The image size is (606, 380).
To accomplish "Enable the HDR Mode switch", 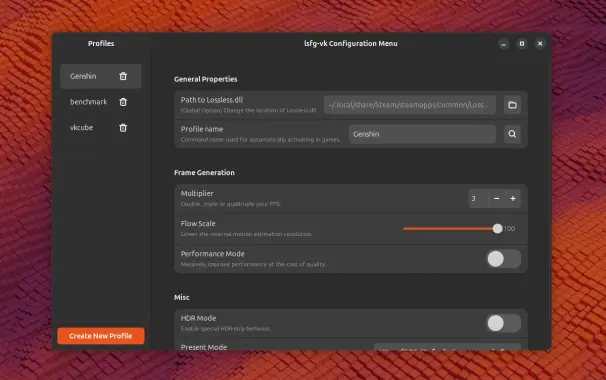I will (x=504, y=323).
